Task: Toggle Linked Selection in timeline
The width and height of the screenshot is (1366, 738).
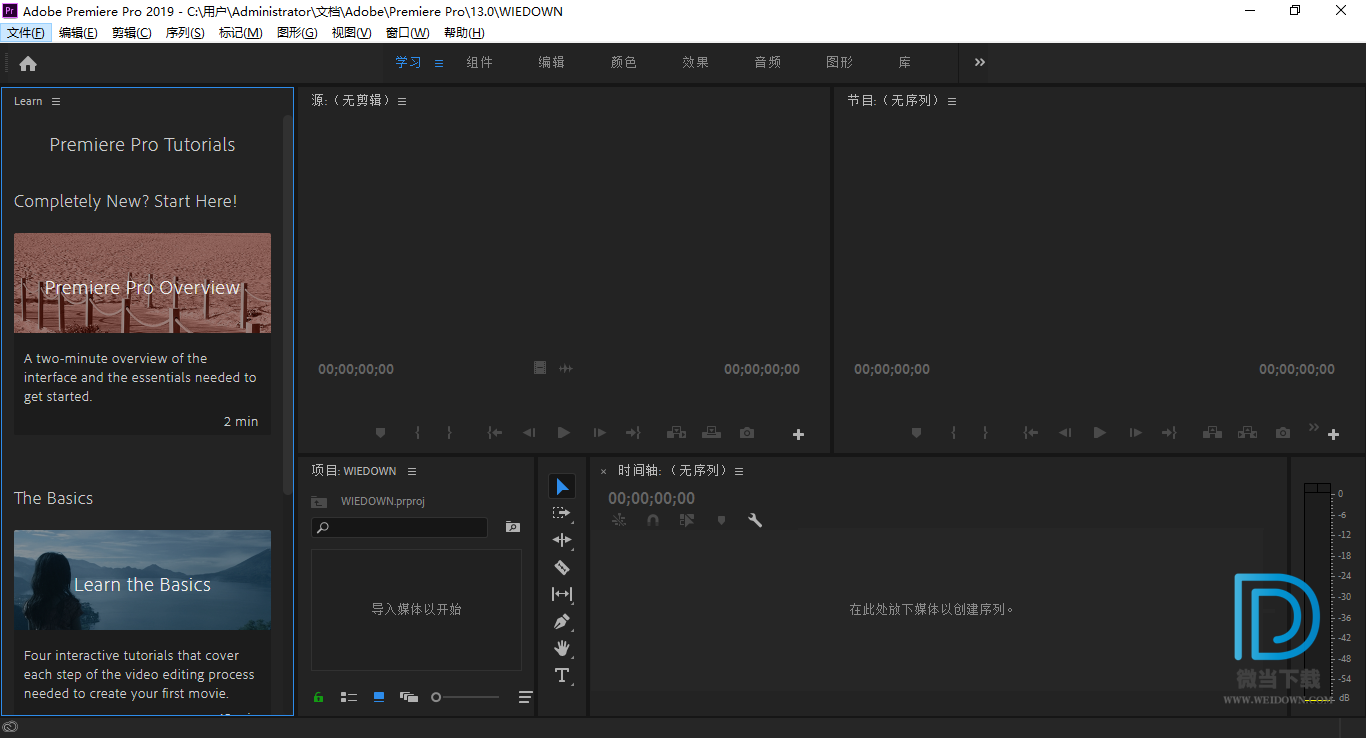Action: 687,520
